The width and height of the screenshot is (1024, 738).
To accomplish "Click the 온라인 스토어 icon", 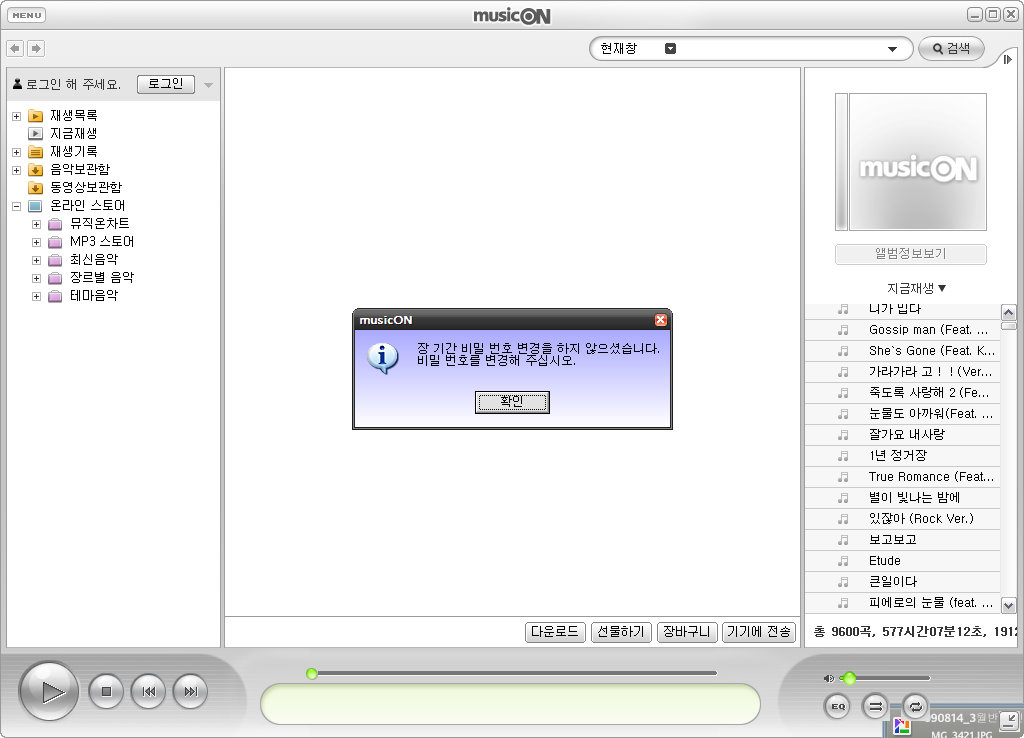I will point(36,206).
